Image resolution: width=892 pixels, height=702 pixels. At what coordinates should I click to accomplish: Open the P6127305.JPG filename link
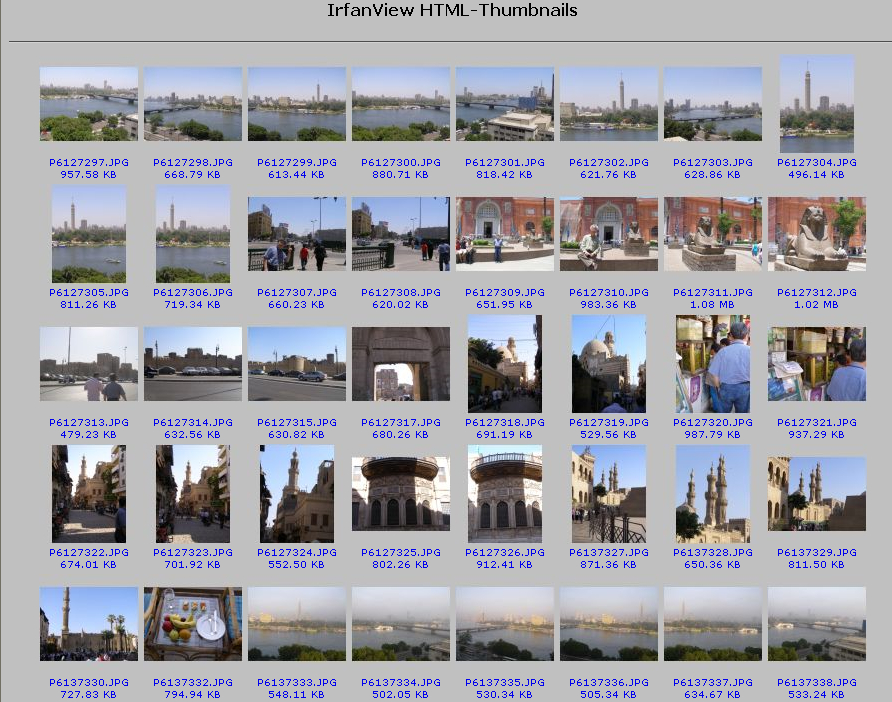89,292
